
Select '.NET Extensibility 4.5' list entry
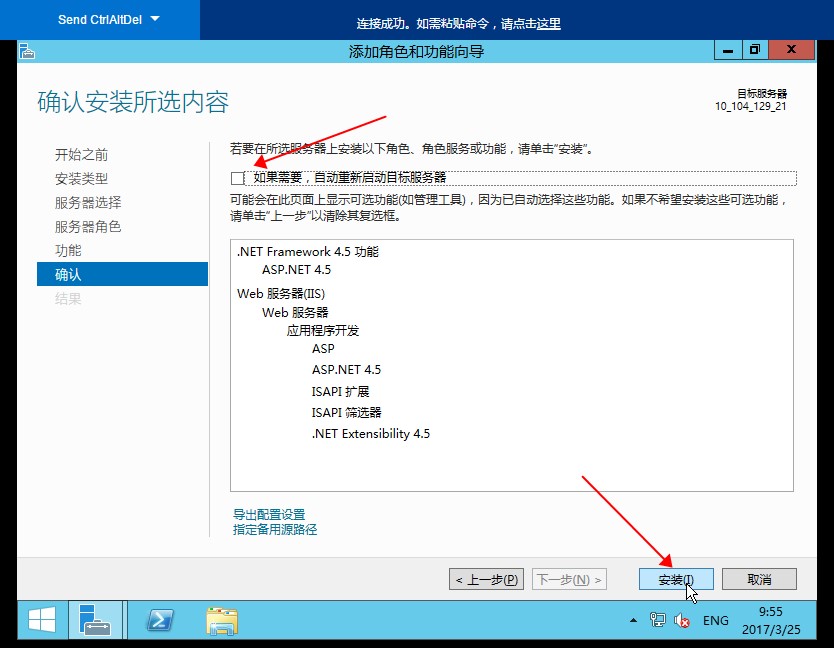[371, 434]
